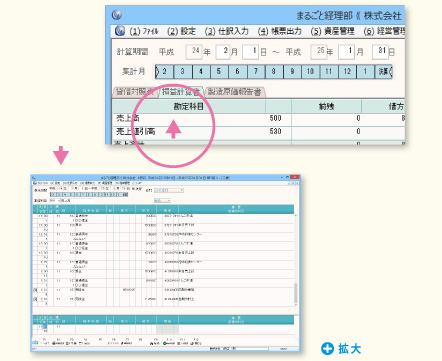Click the globe app icon in the title bar
442x361 pixels.
click(x=117, y=15)
